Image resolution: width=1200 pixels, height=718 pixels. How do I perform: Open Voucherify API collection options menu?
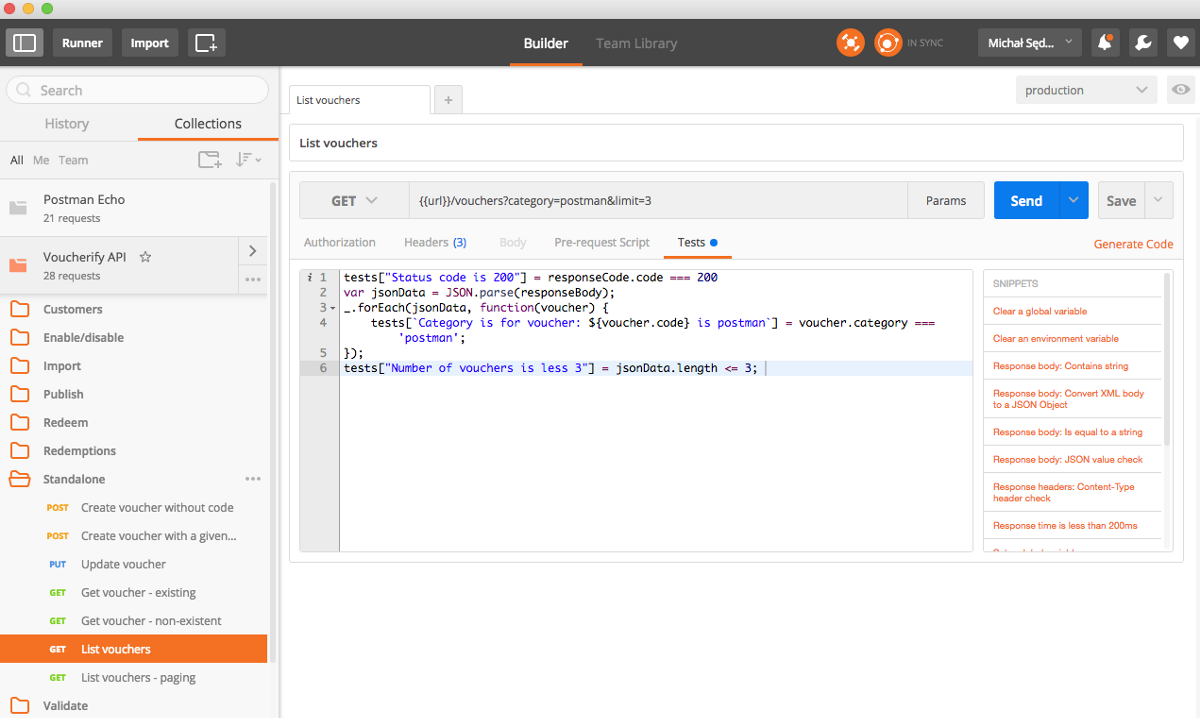(253, 280)
